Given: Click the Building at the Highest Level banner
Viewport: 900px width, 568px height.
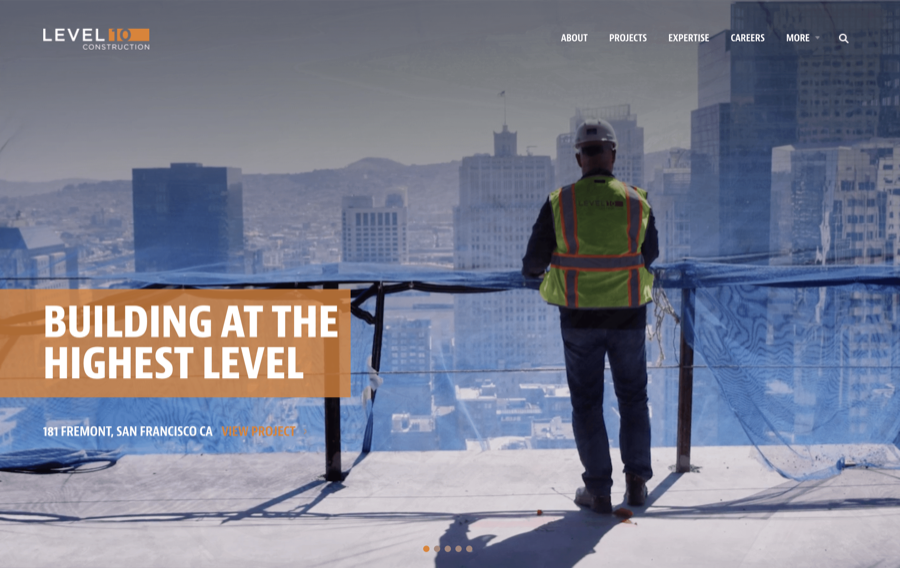Looking at the screenshot, I should point(174,343).
